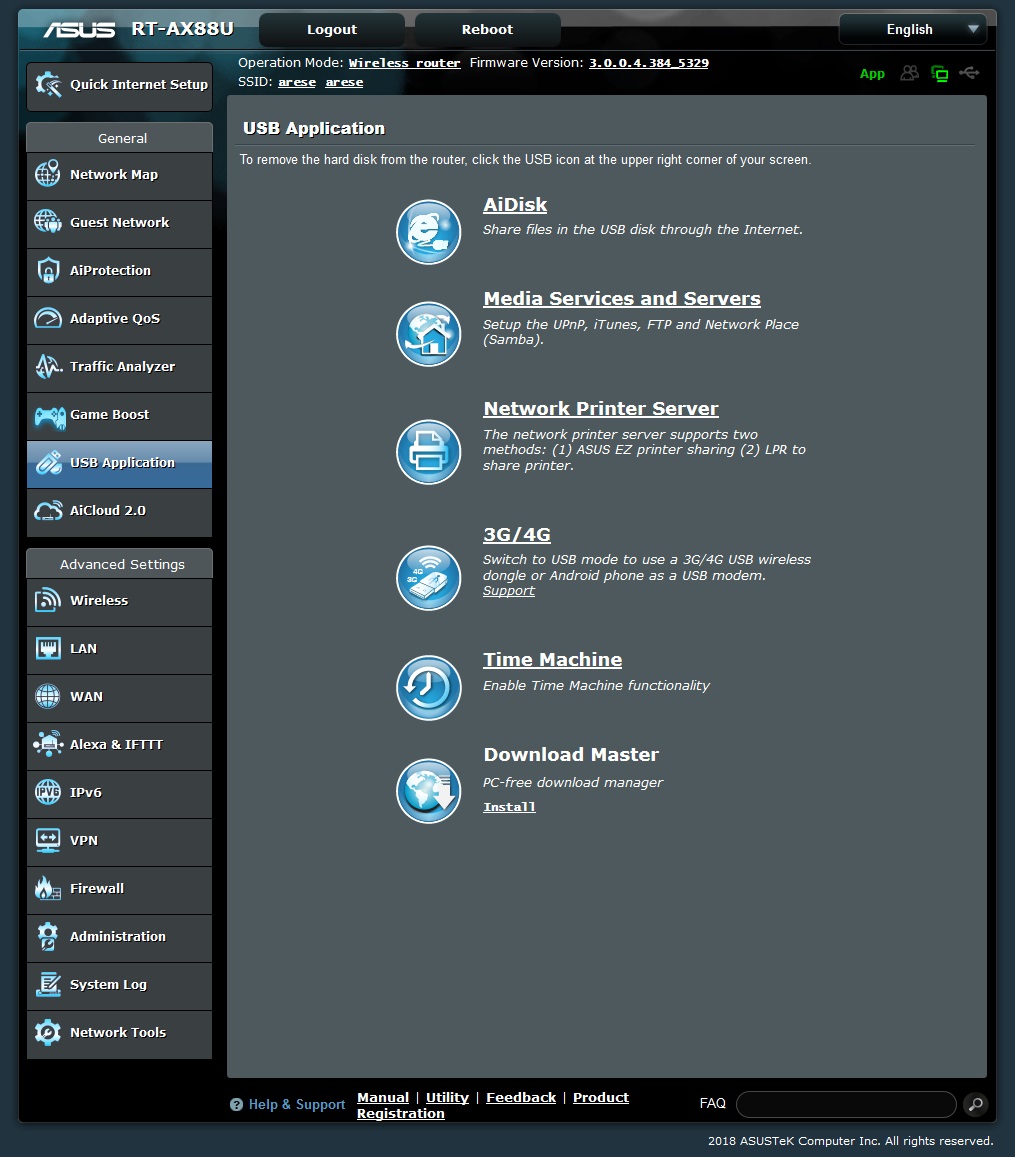Screen dimensions: 1015x1157
Task: Click the System Log notepad icon
Action: point(48,984)
